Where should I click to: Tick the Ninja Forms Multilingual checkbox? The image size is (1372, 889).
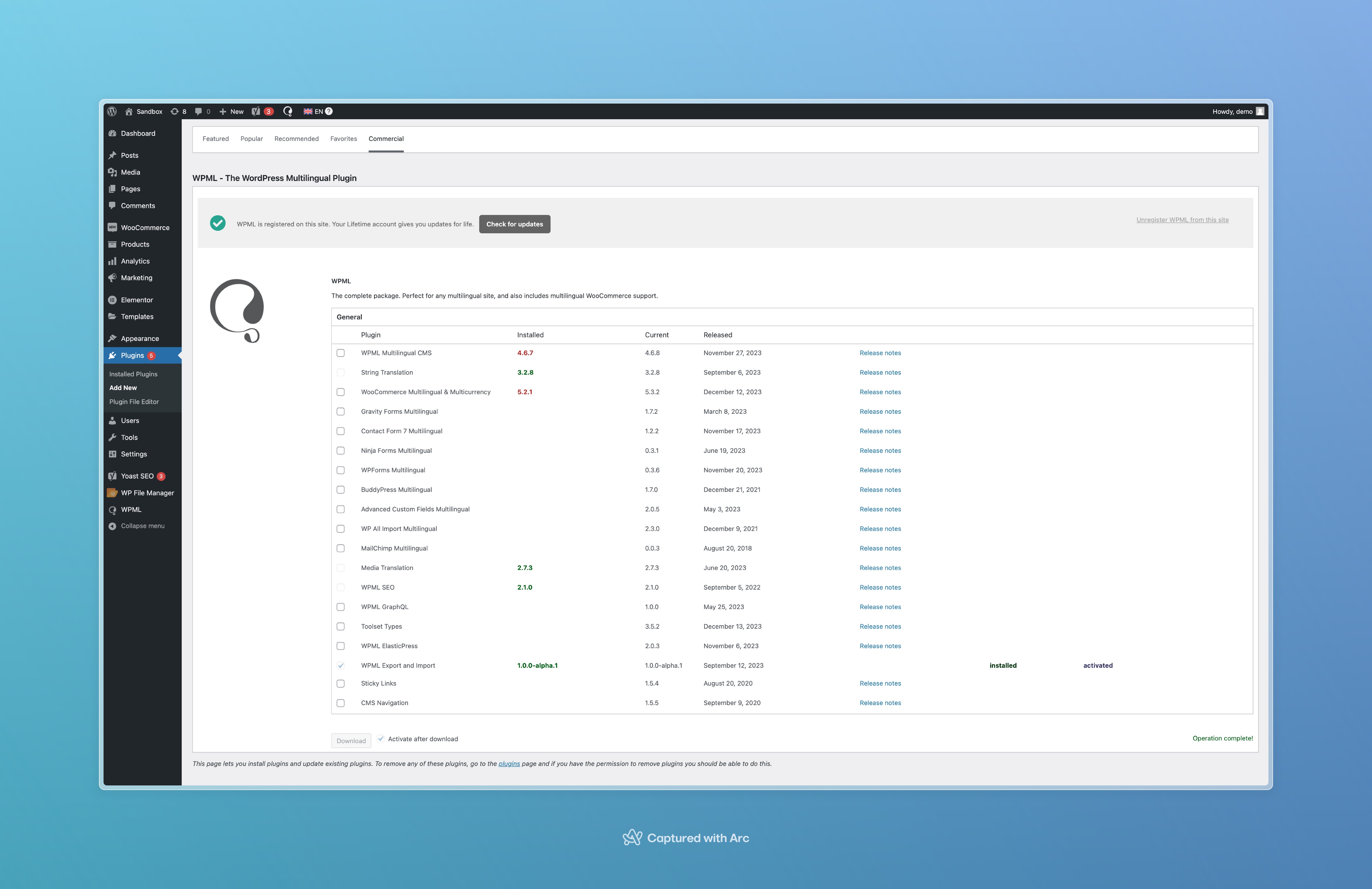click(x=341, y=451)
